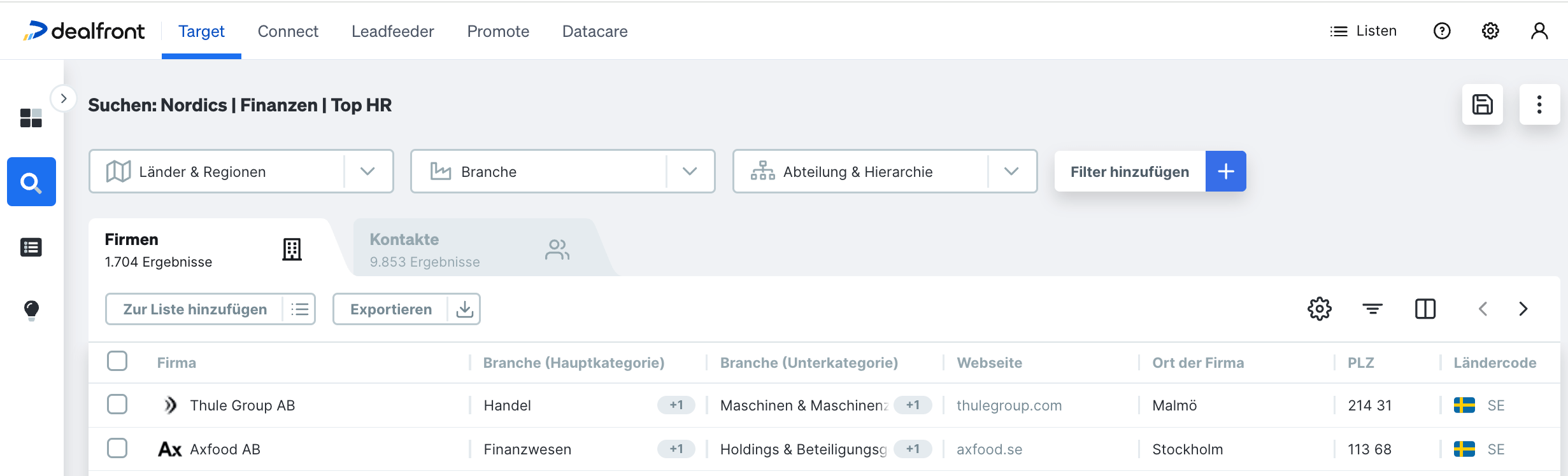This screenshot has height=476, width=1568.
Task: Click the download icon beside Exportieren
Action: tap(465, 309)
